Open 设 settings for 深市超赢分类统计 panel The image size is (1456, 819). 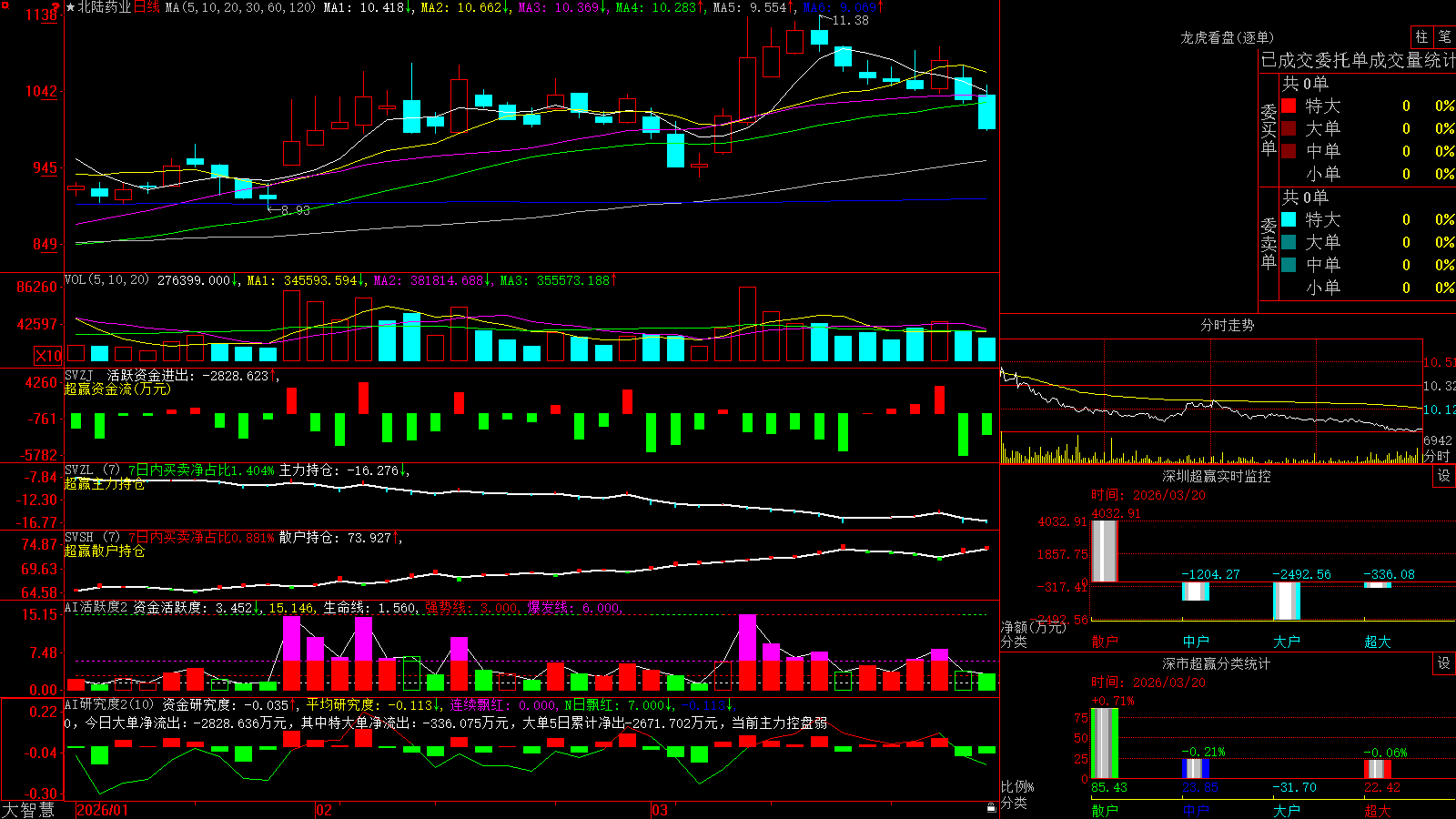coord(1444,663)
